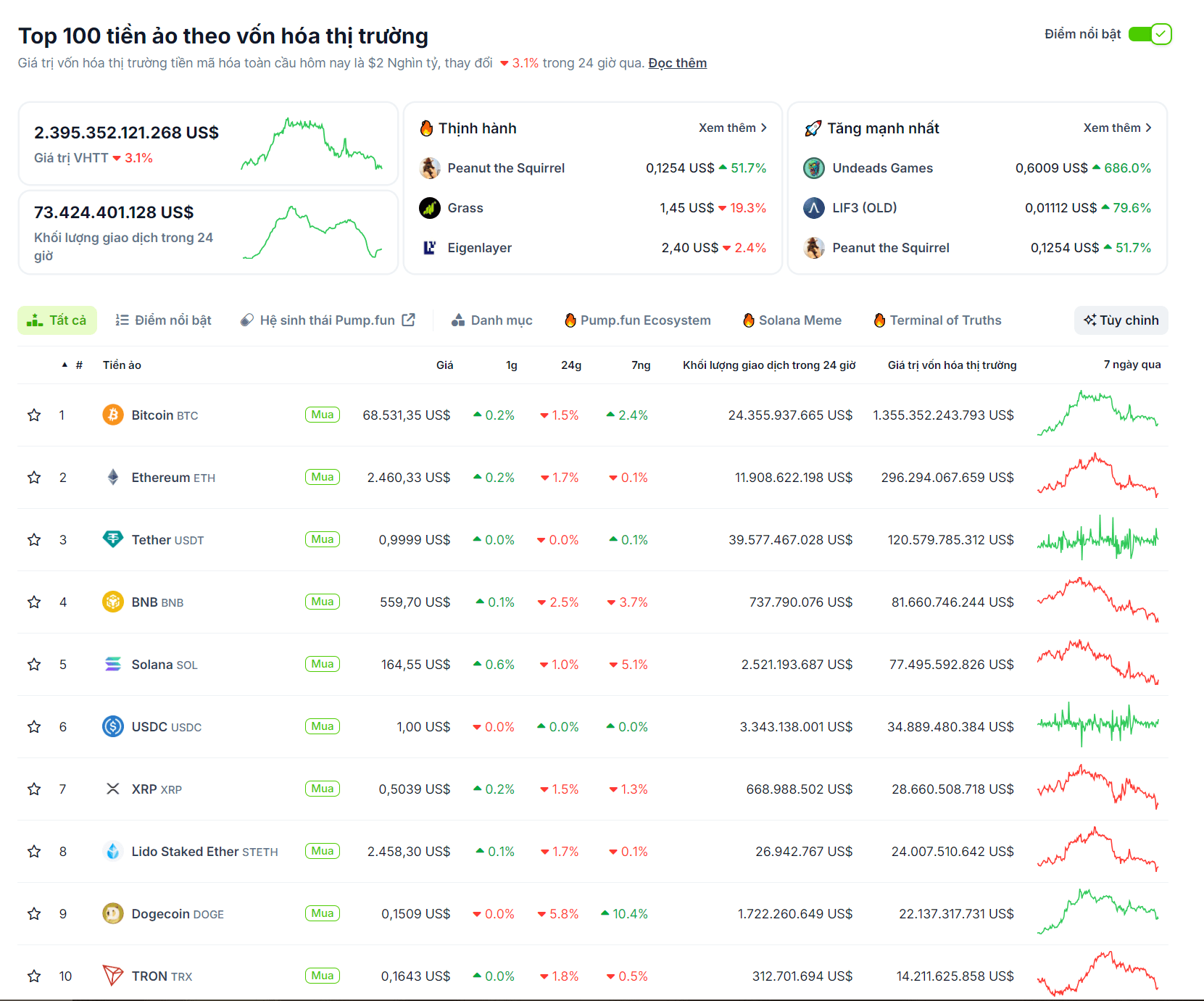1204x1001 pixels.
Task: Open the Đọc thêm link
Action: point(678,63)
